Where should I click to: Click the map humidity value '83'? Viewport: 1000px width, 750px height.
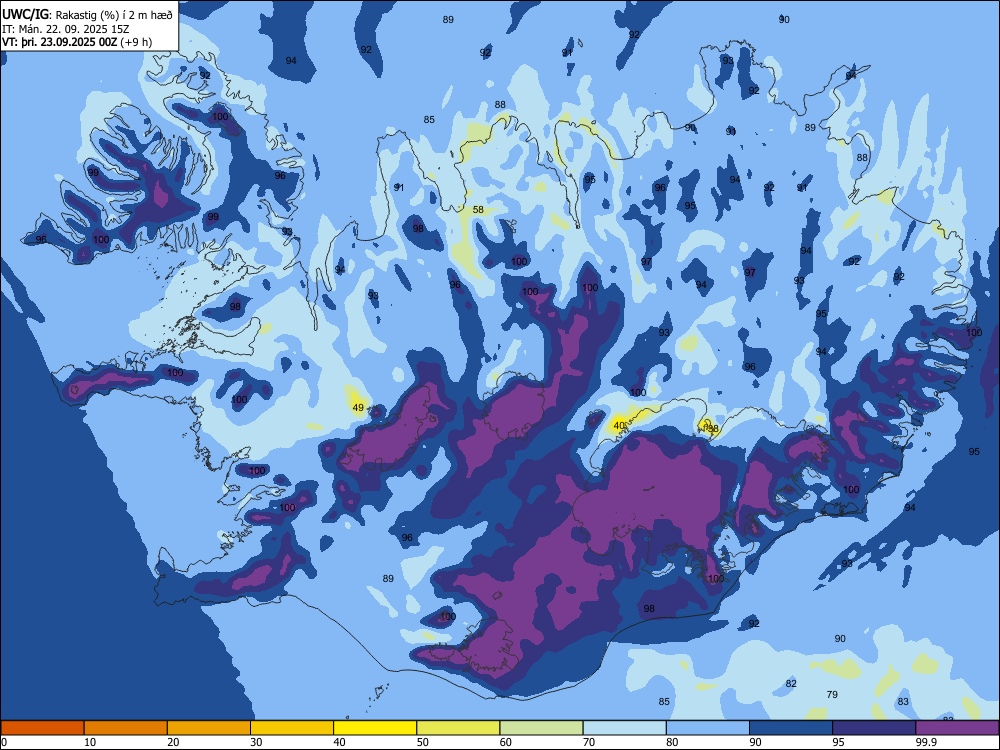(902, 702)
